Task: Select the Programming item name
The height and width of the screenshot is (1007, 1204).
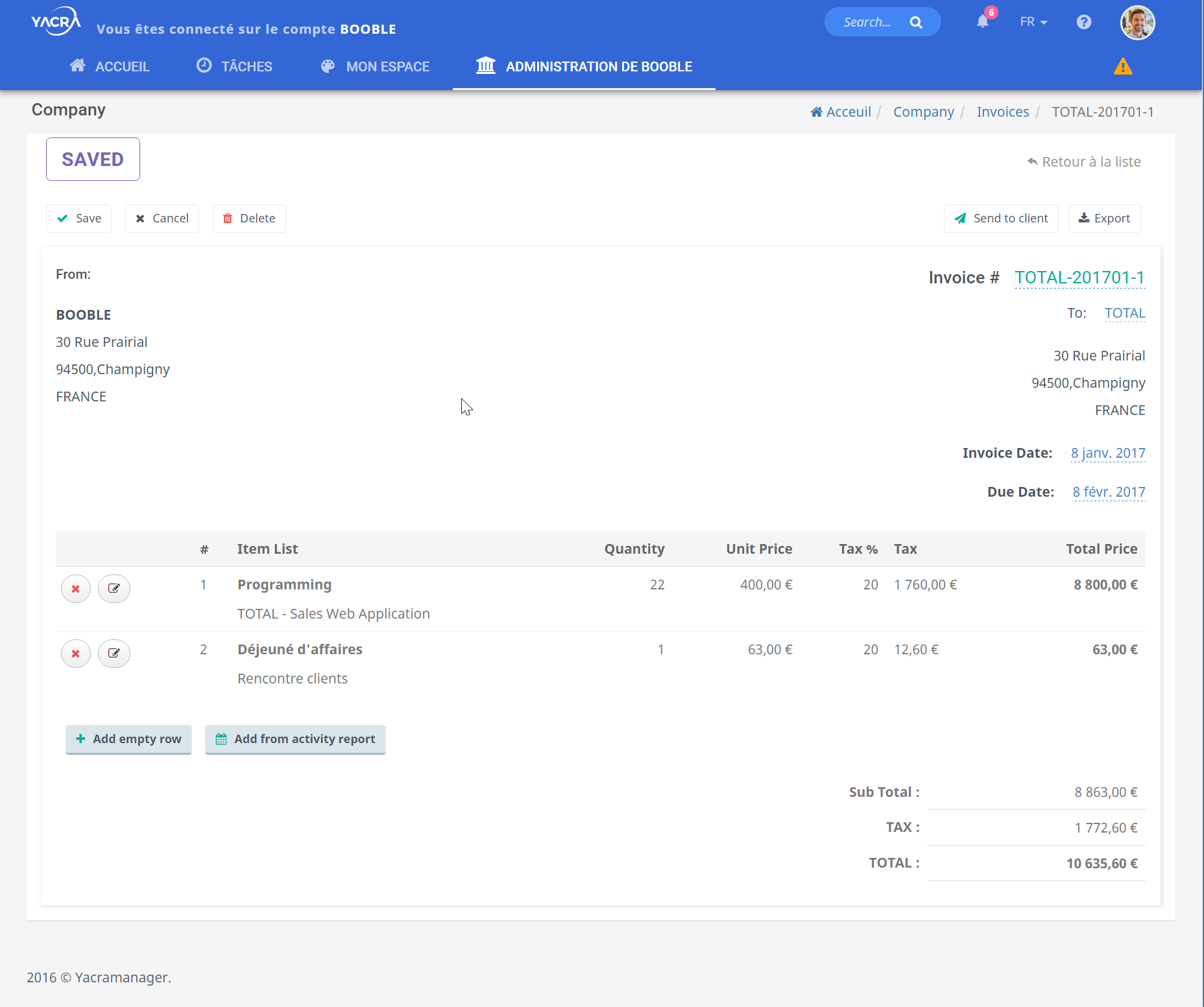Action: [x=285, y=585]
